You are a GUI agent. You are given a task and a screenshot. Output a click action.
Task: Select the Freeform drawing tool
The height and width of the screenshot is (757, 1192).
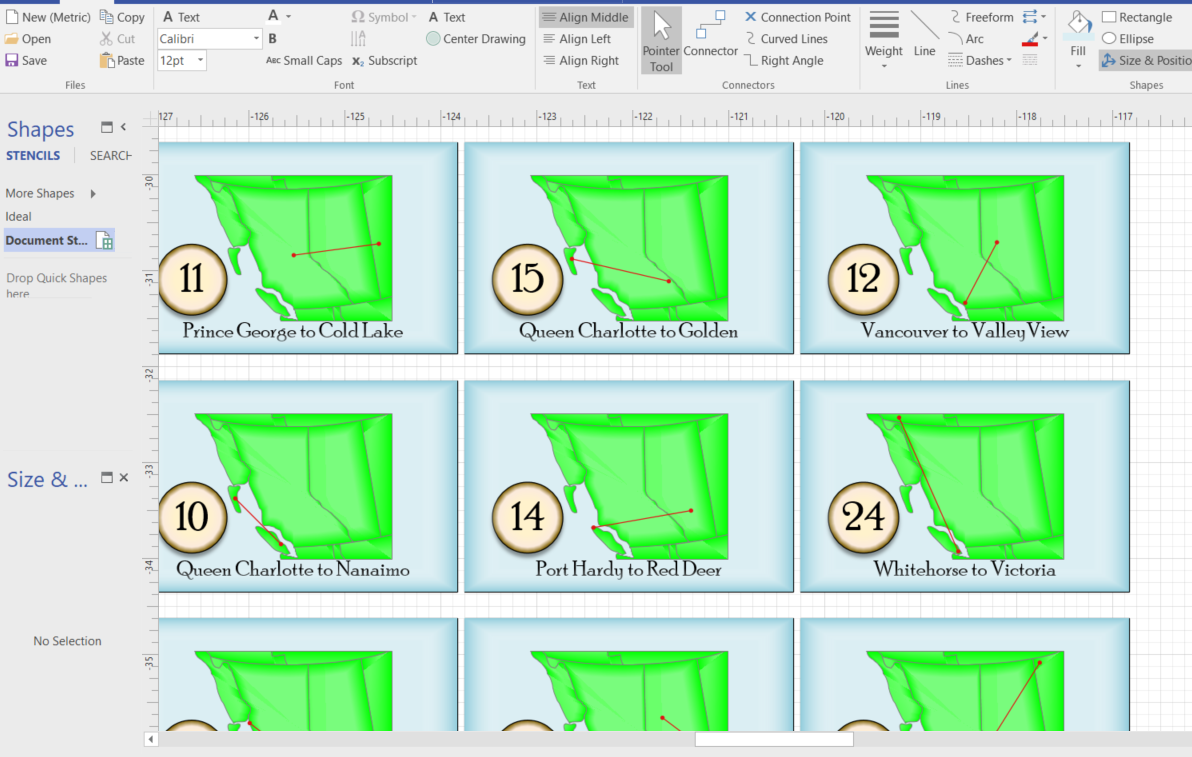(x=981, y=17)
